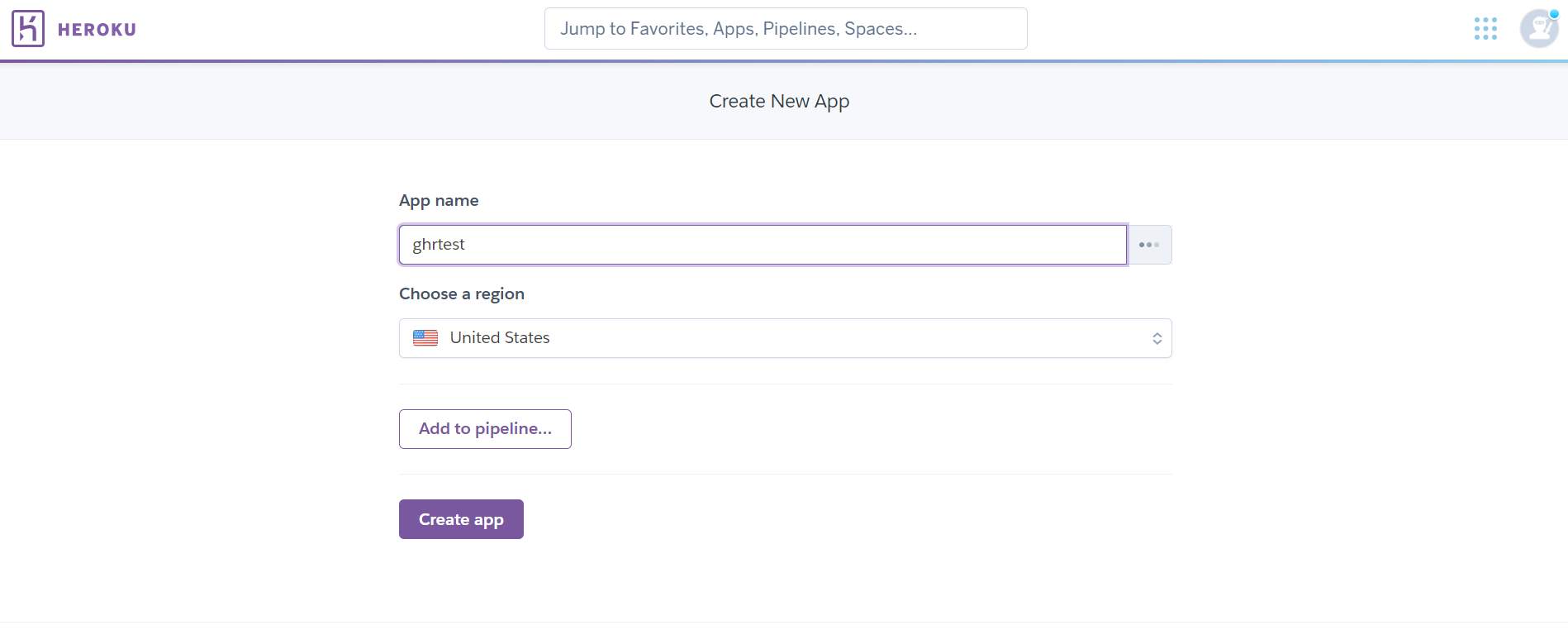Screen dimensions: 1568x630
Task: Click the ghrtest text in name field
Action: pos(439,245)
